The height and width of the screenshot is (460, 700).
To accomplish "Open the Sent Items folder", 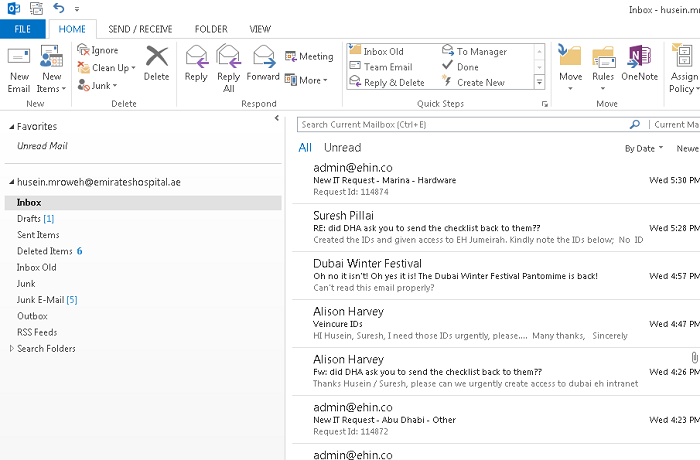I will 38,234.
